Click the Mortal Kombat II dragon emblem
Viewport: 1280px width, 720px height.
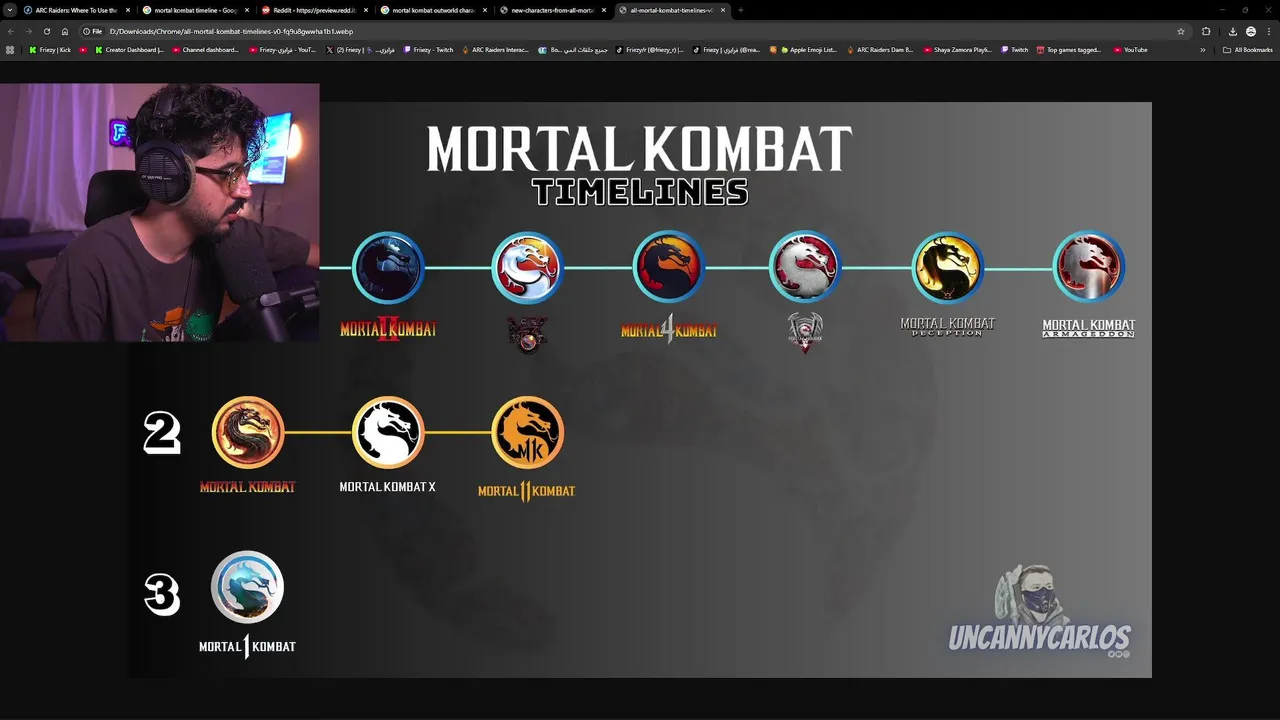388,268
